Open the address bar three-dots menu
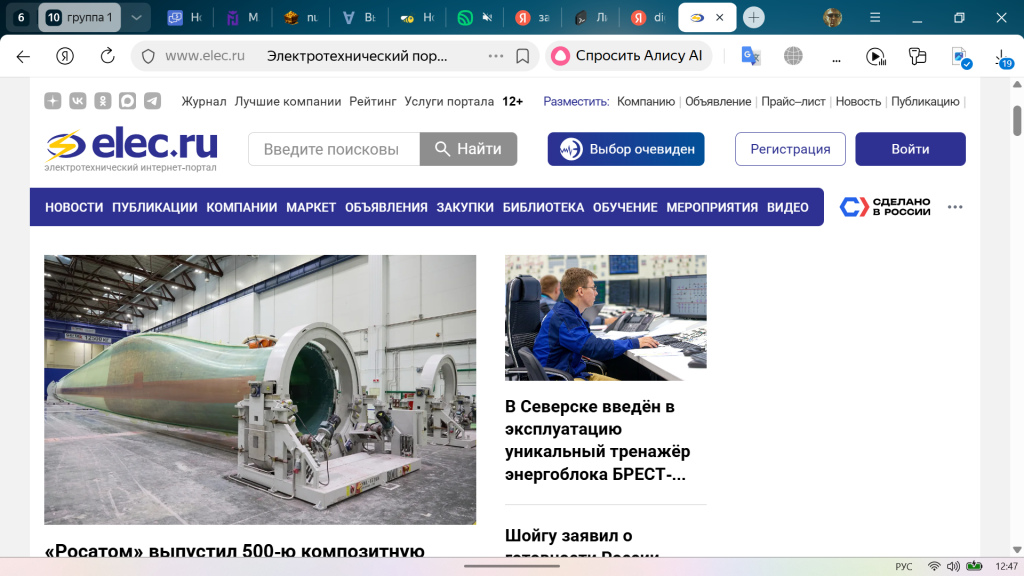This screenshot has width=1024, height=576. [x=496, y=56]
